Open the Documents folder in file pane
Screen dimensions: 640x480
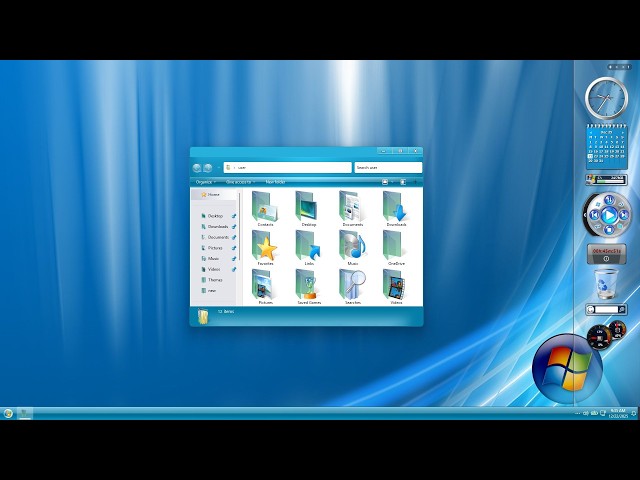pos(353,209)
